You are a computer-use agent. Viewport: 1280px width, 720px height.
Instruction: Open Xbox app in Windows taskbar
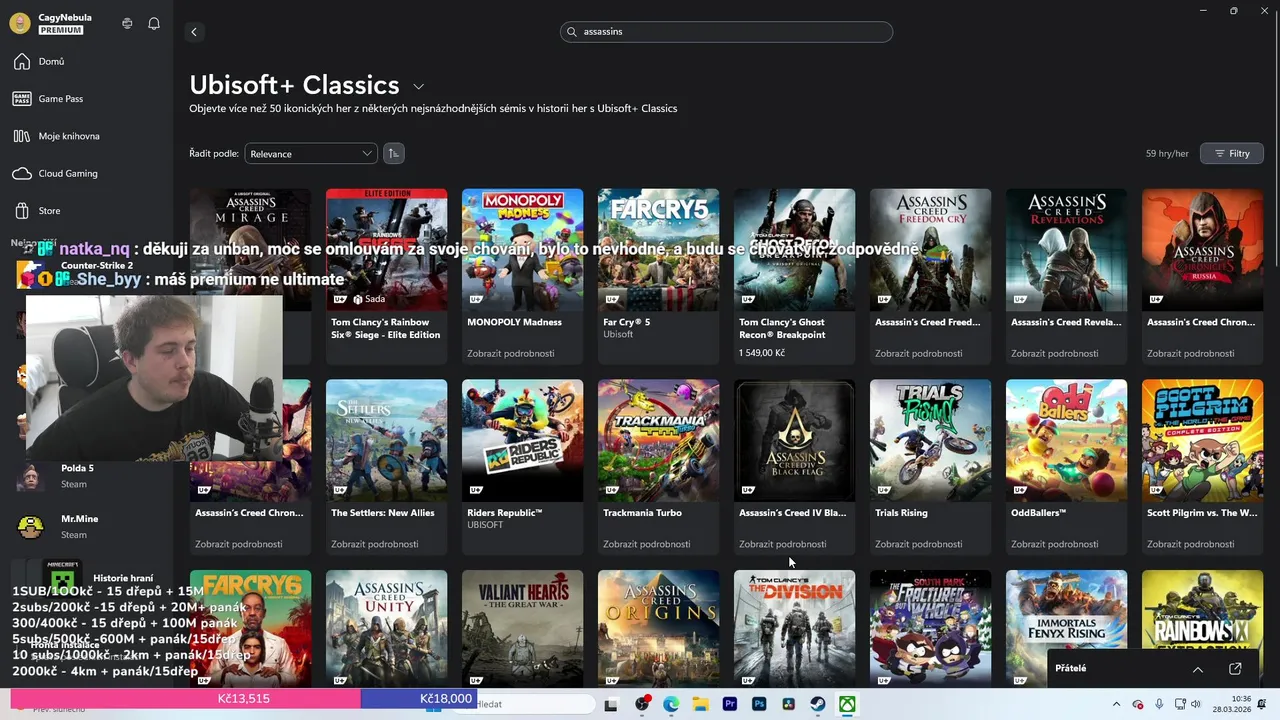click(847, 704)
